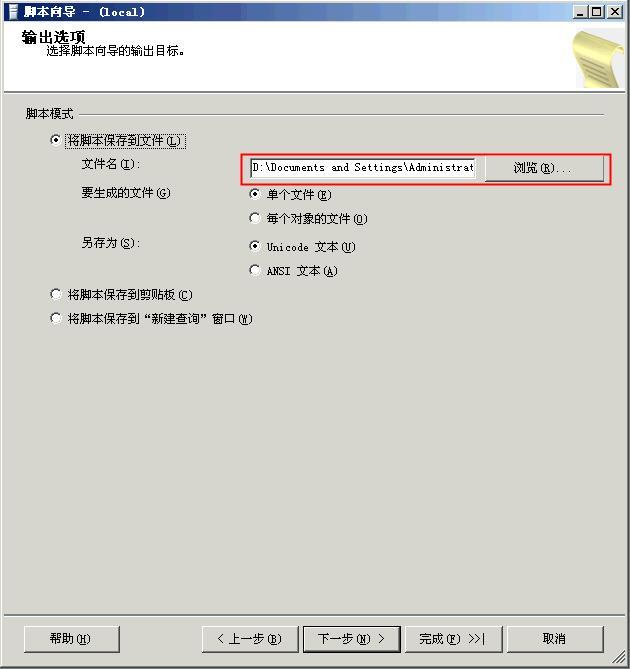This screenshot has height=669, width=630.
Task: Click the scroll paper wizard graphic
Action: point(598,58)
